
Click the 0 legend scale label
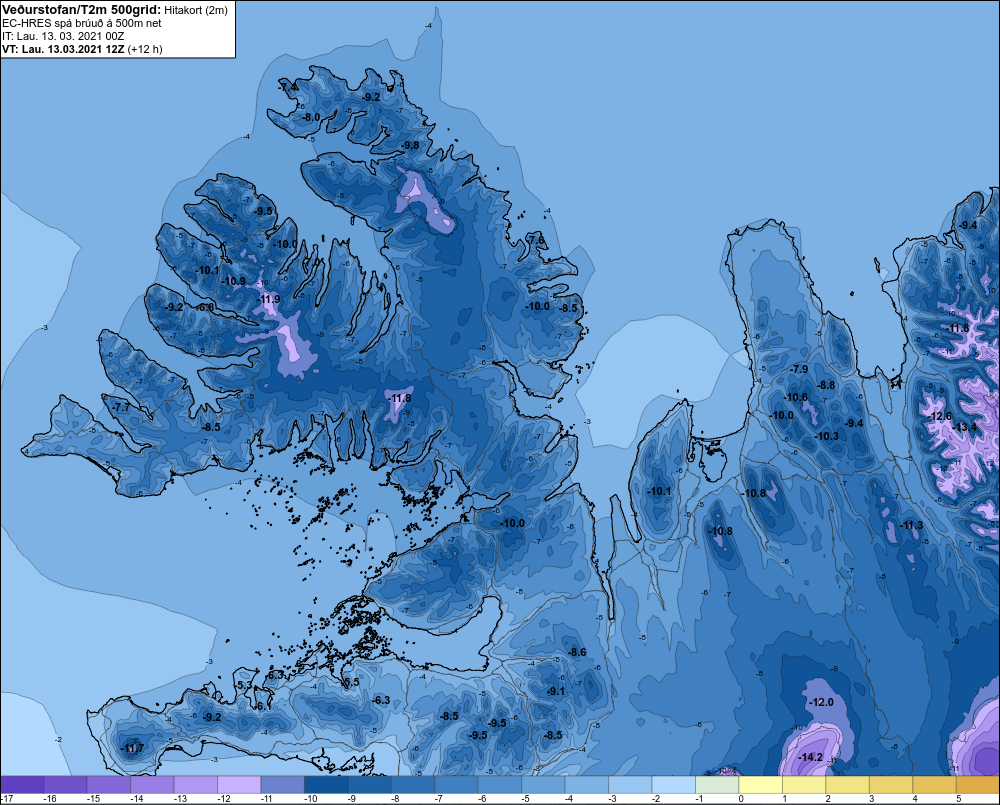coord(741,799)
